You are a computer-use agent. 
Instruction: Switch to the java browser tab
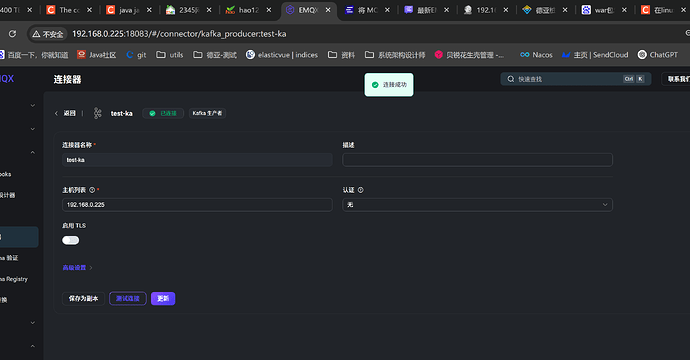coord(129,10)
